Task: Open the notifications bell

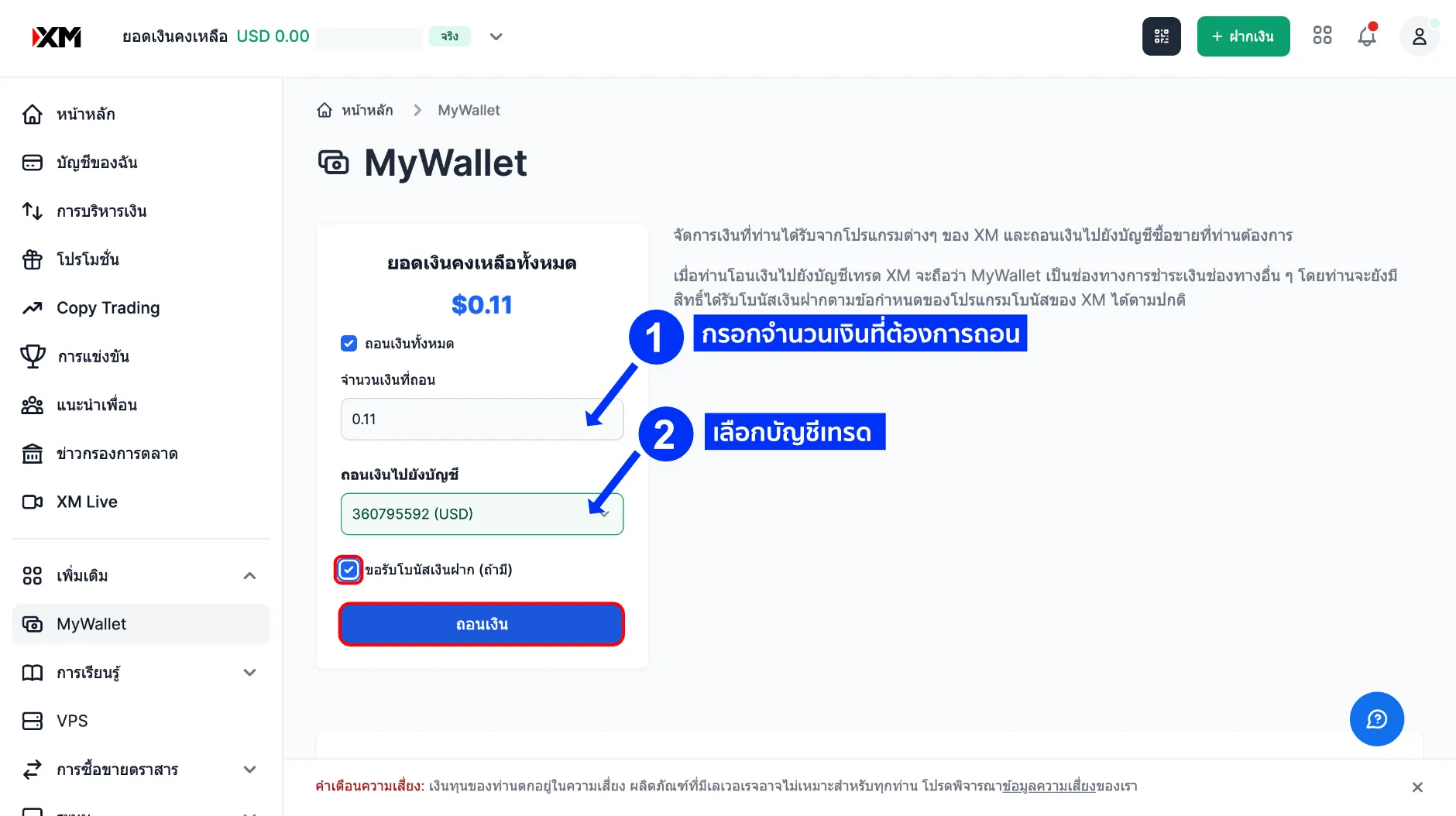Action: 1367,36
